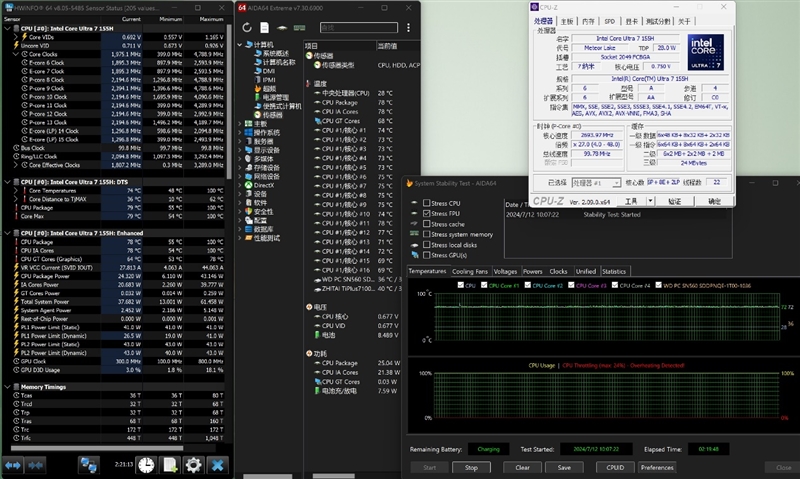Click the 电压 section icon in AIDA64
Image resolution: width=800 pixels, height=479 pixels.
click(x=309, y=307)
